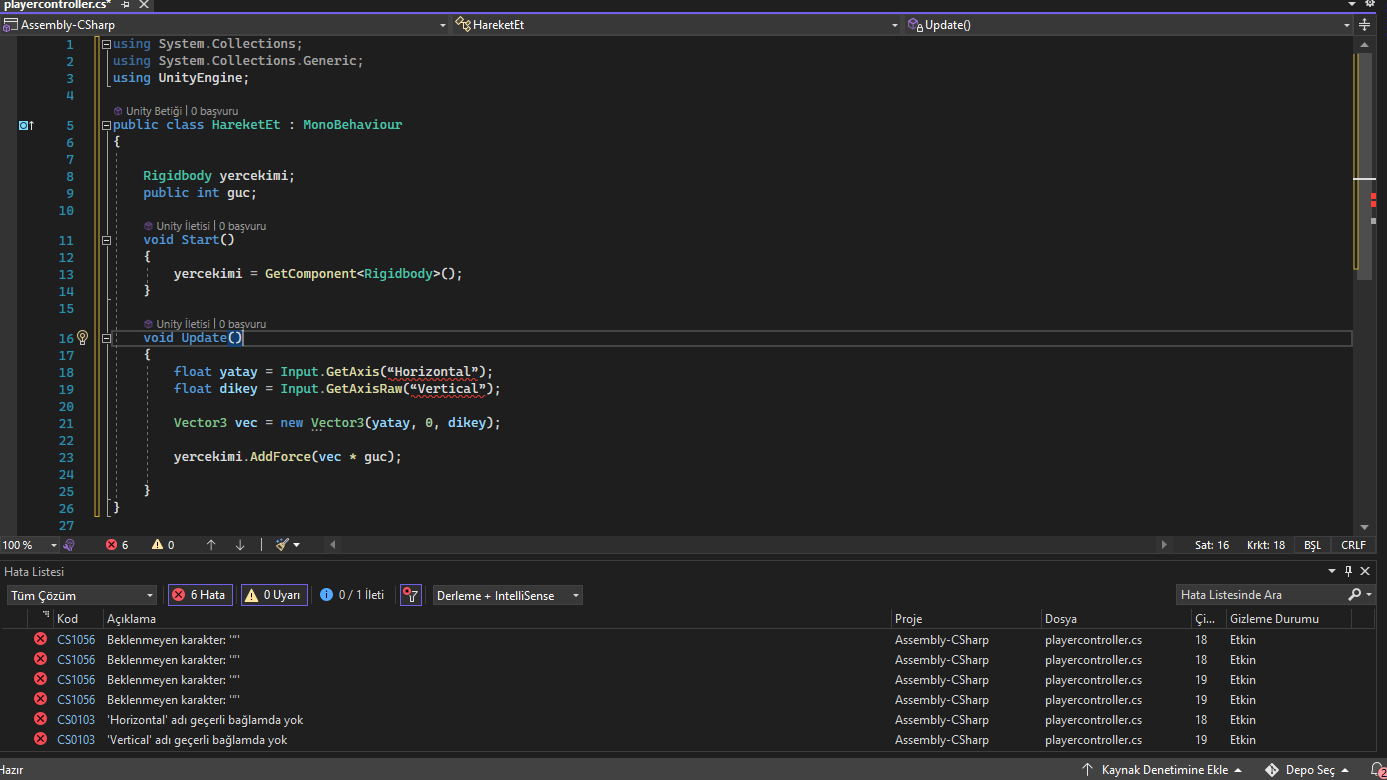The height and width of the screenshot is (780, 1387).
Task: Click the lightbulb quick actions icon
Action: tap(83, 338)
